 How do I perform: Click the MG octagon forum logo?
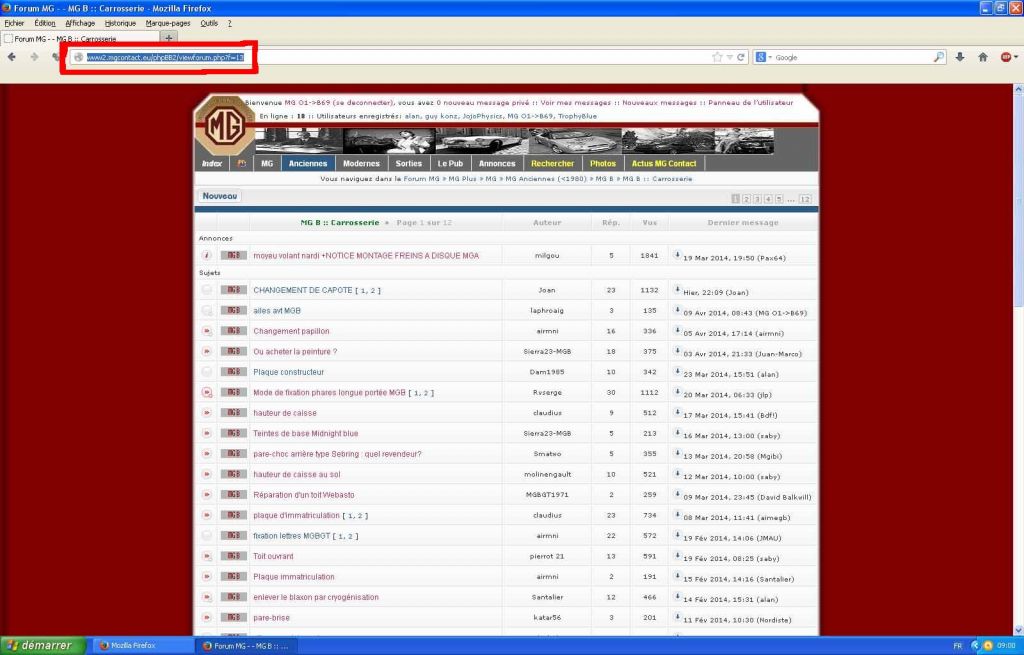(x=225, y=126)
